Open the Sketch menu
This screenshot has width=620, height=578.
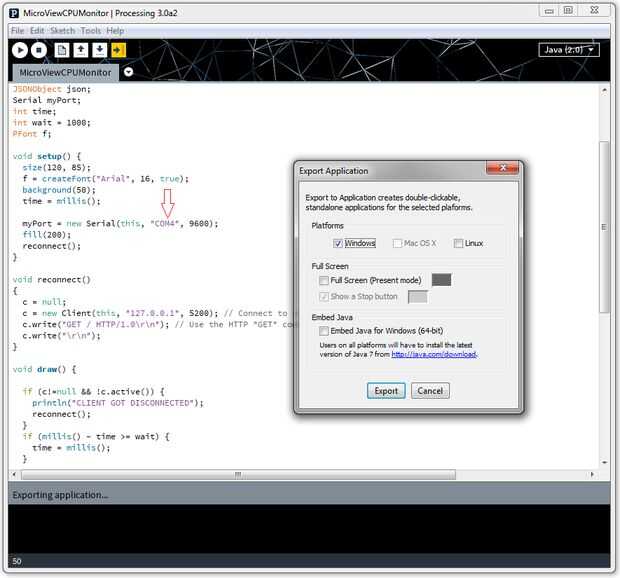62,31
